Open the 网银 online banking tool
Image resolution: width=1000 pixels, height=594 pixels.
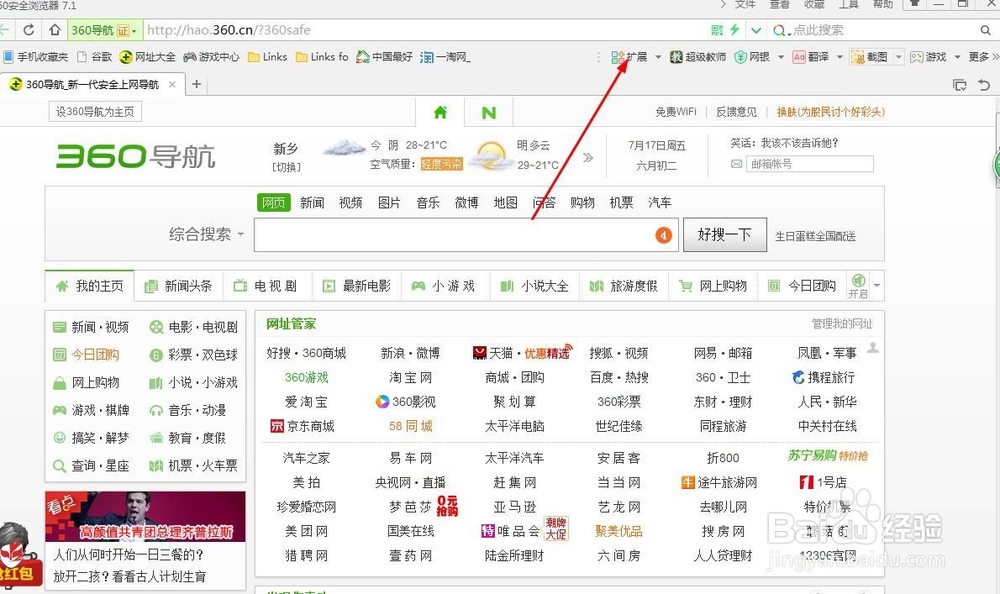point(752,57)
